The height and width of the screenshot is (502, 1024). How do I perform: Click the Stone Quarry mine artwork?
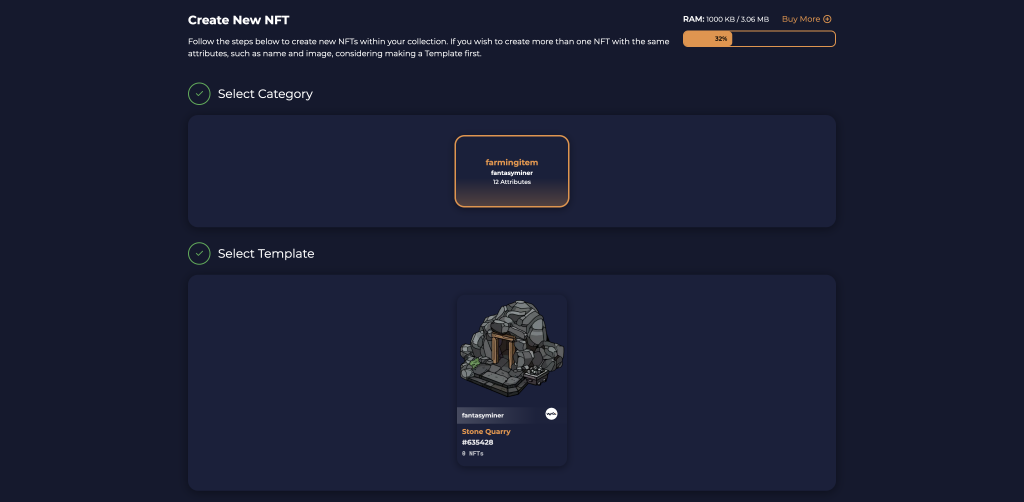point(512,349)
